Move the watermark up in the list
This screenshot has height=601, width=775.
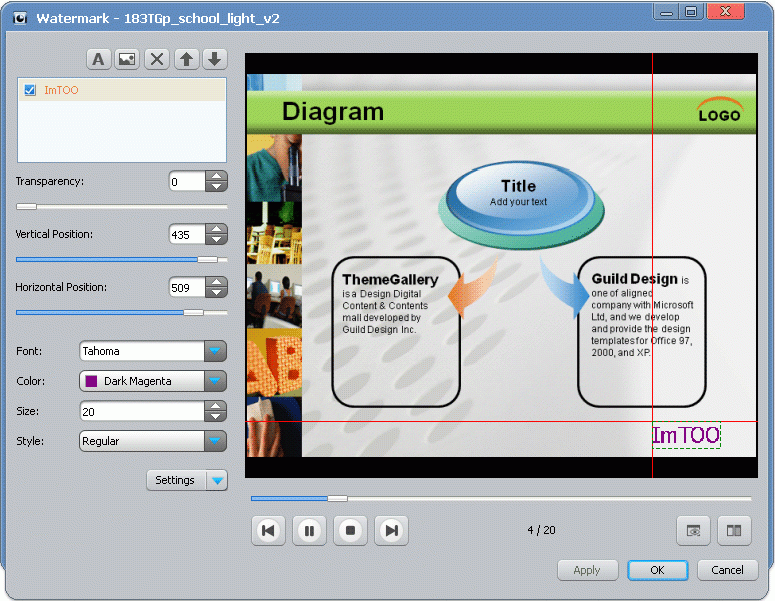(x=186, y=59)
